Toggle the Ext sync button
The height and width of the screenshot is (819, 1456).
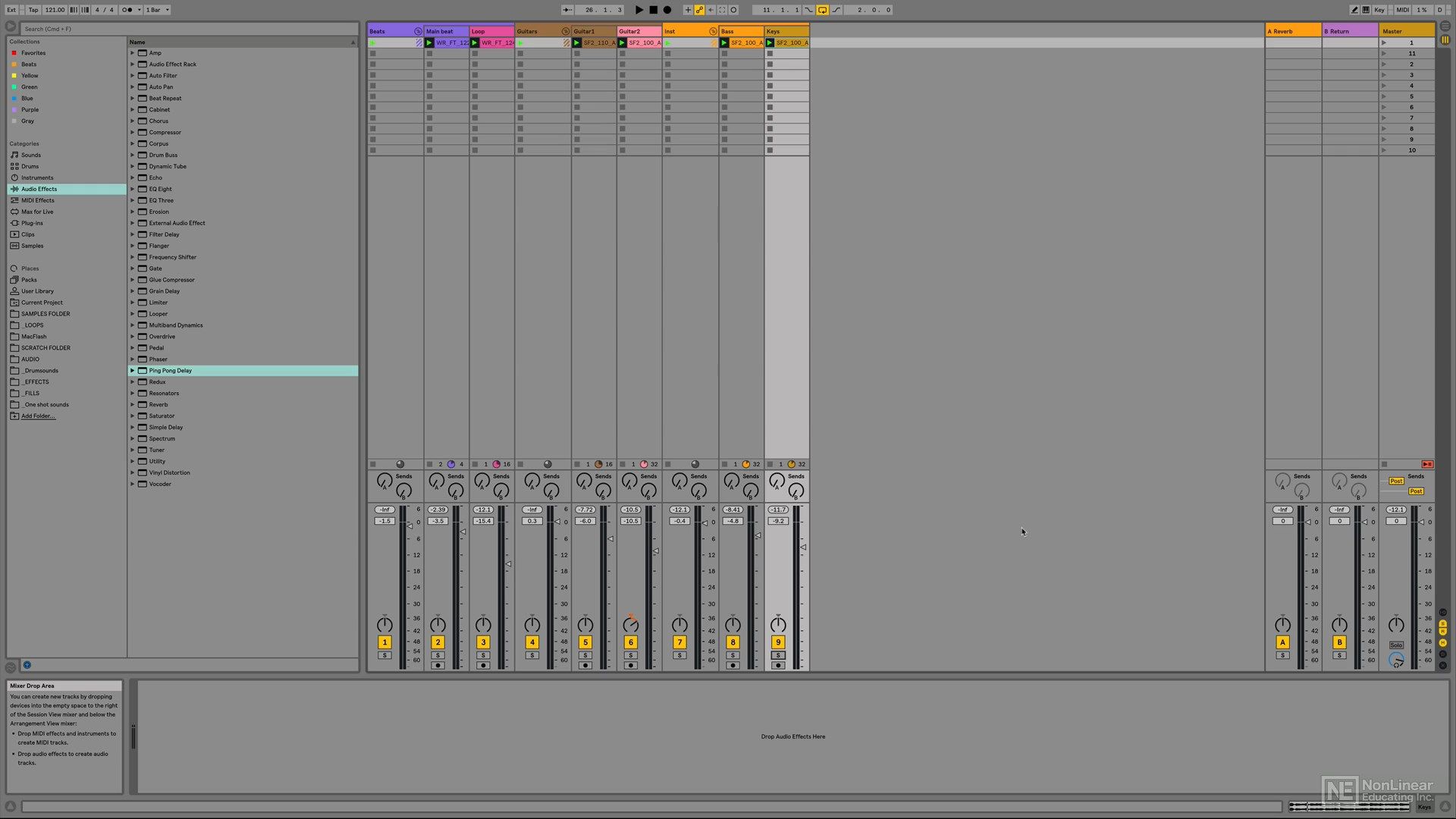[11, 10]
